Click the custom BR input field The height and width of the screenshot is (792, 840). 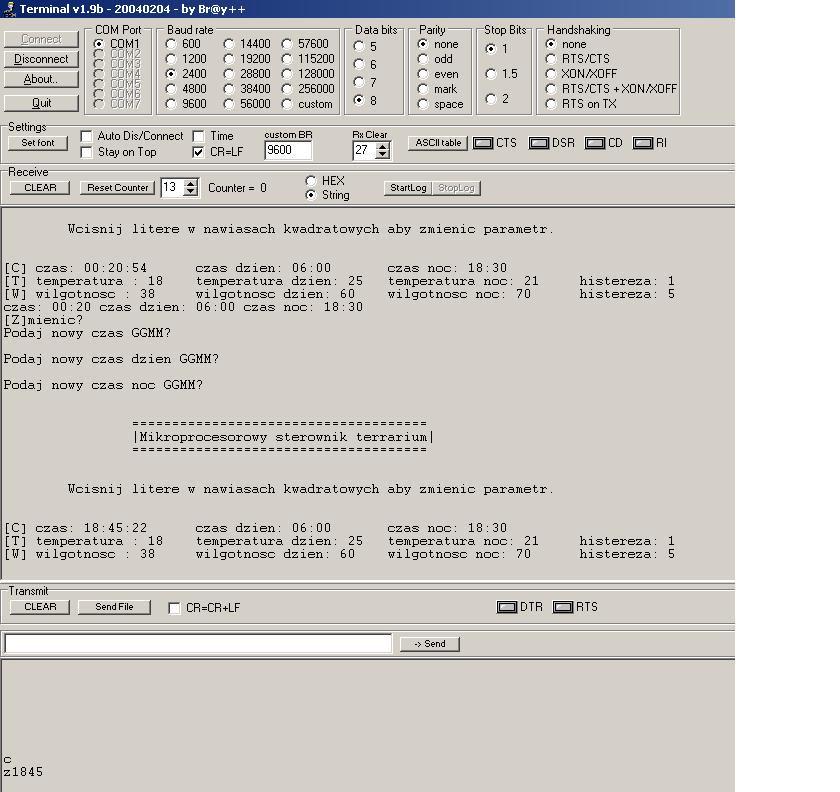288,151
